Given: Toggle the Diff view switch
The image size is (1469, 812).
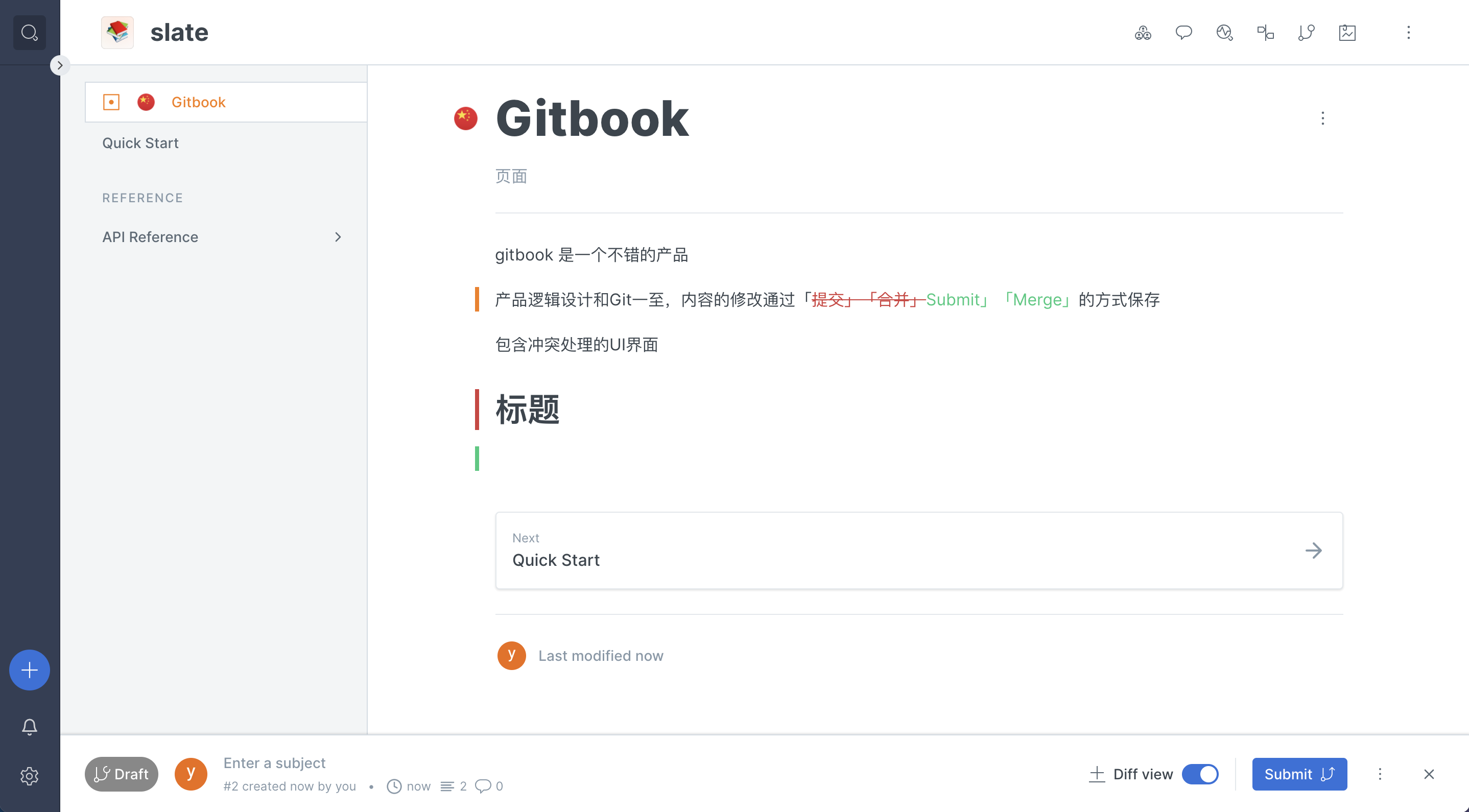Looking at the screenshot, I should 1200,774.
